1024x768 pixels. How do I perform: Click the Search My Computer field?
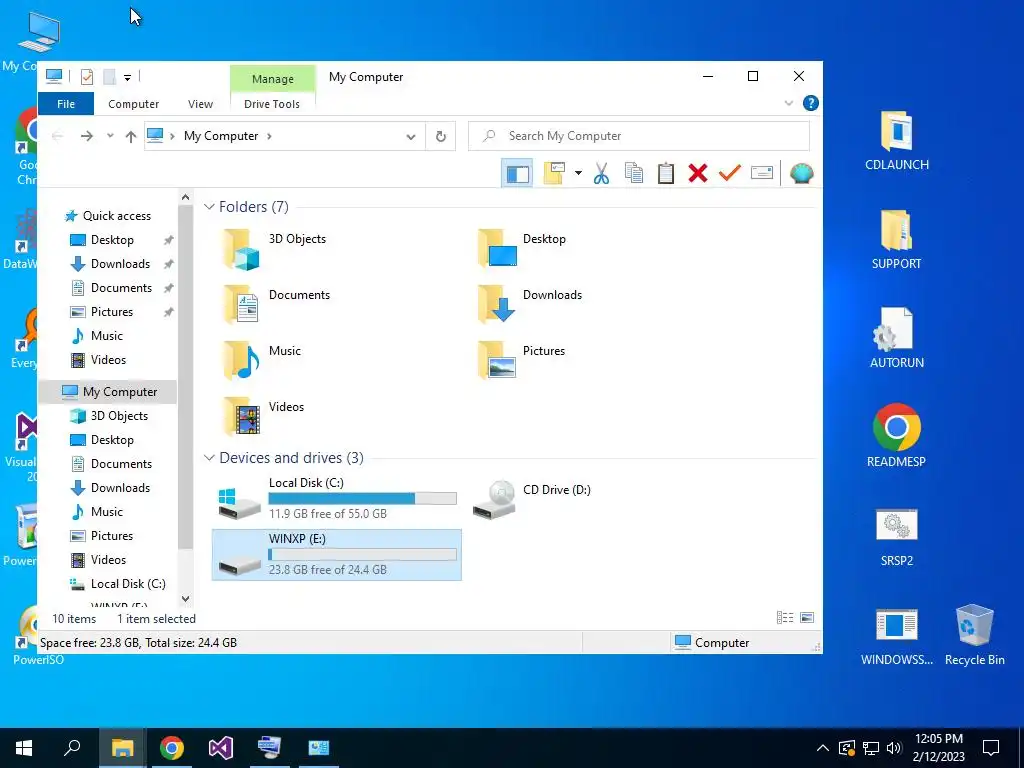[639, 136]
